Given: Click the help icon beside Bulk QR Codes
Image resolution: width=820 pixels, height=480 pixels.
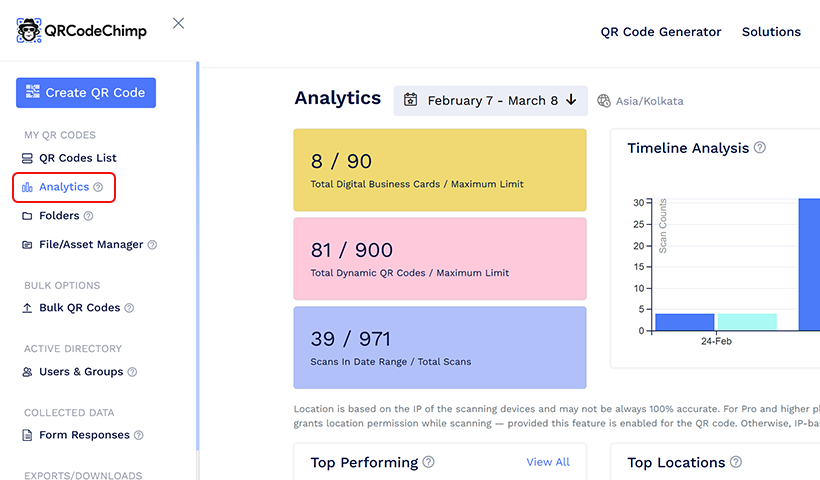Looking at the screenshot, I should click(x=129, y=308).
